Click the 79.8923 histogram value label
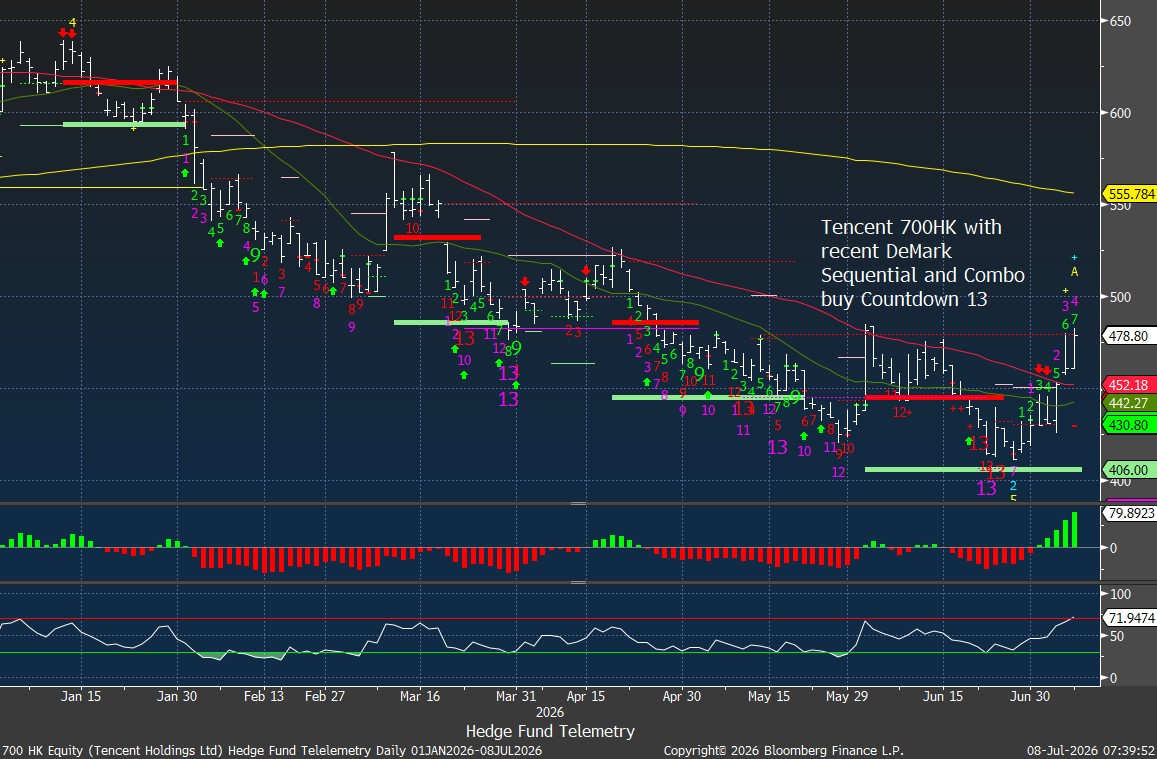1157x759 pixels. tap(1129, 513)
